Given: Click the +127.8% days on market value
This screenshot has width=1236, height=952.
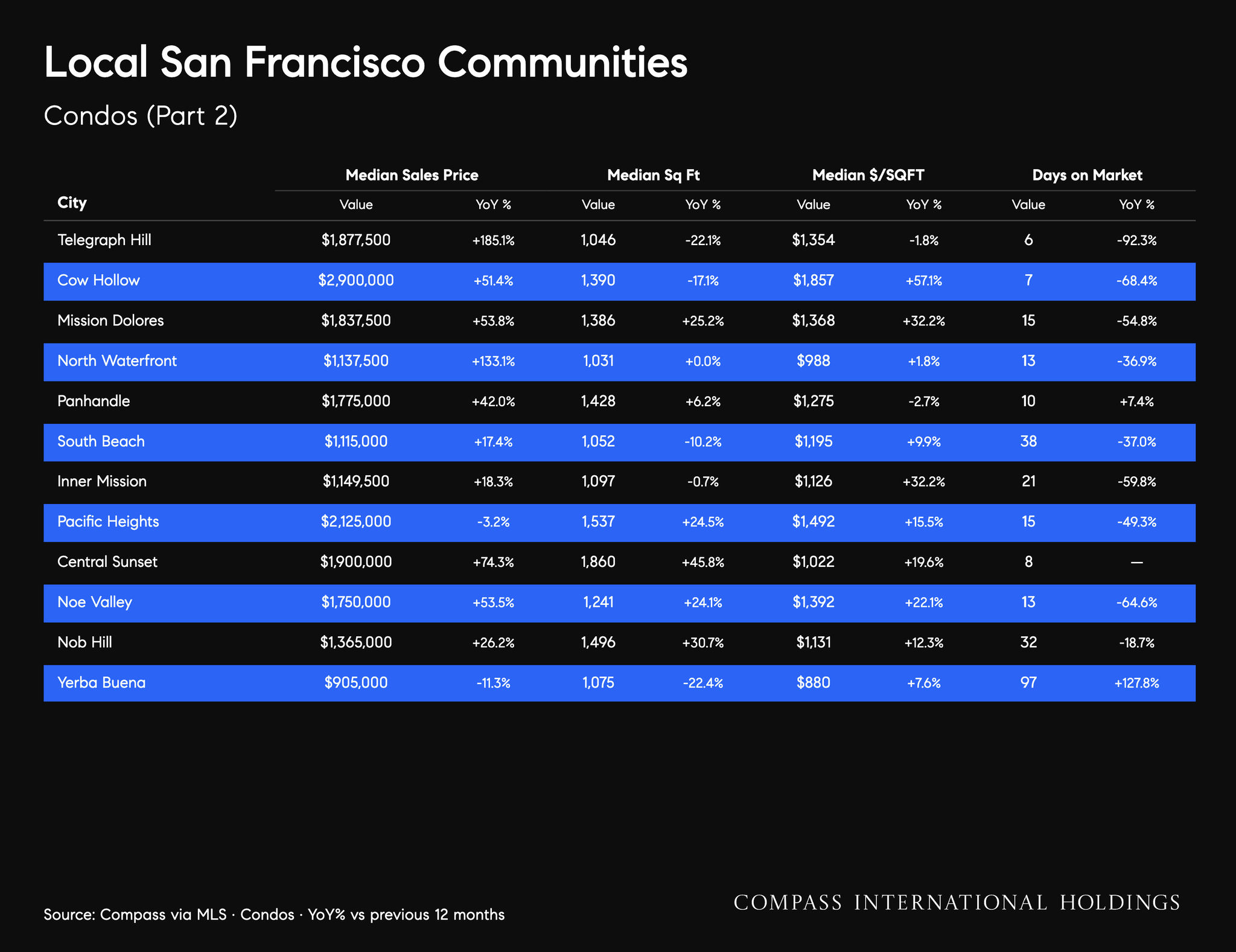Looking at the screenshot, I should coord(1136,683).
